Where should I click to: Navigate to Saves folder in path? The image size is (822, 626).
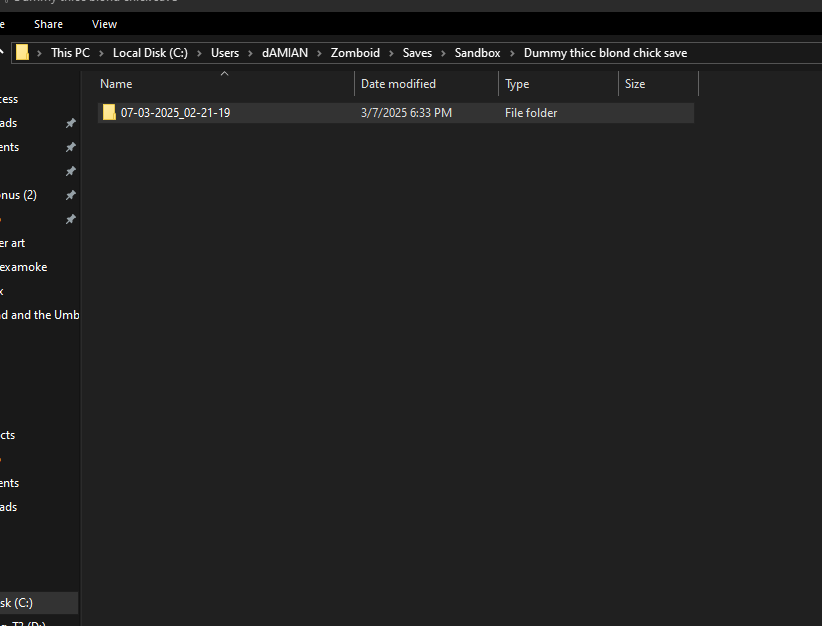pyautogui.click(x=417, y=53)
